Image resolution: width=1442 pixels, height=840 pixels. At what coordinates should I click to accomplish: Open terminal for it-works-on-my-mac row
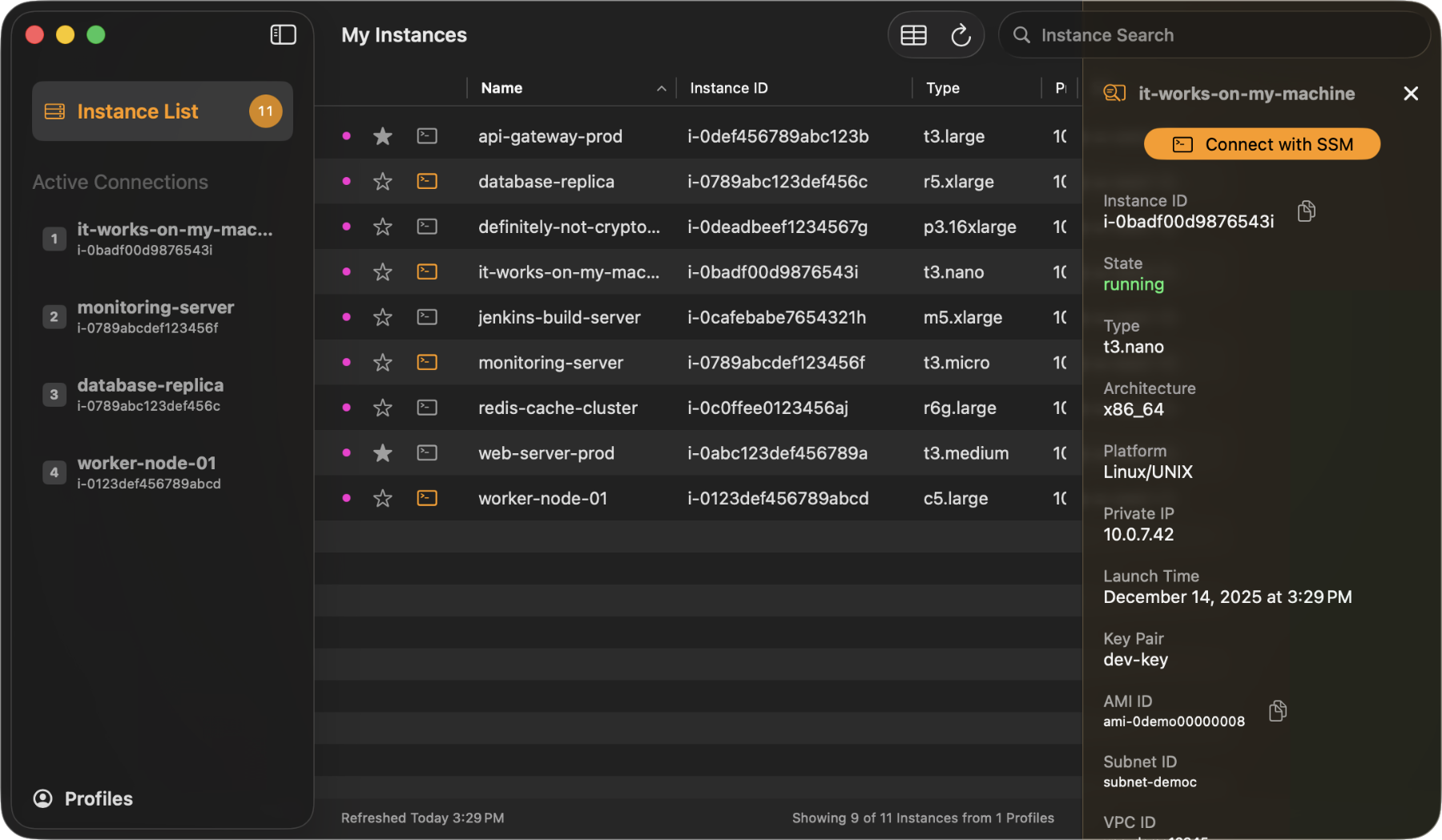pyautogui.click(x=427, y=271)
